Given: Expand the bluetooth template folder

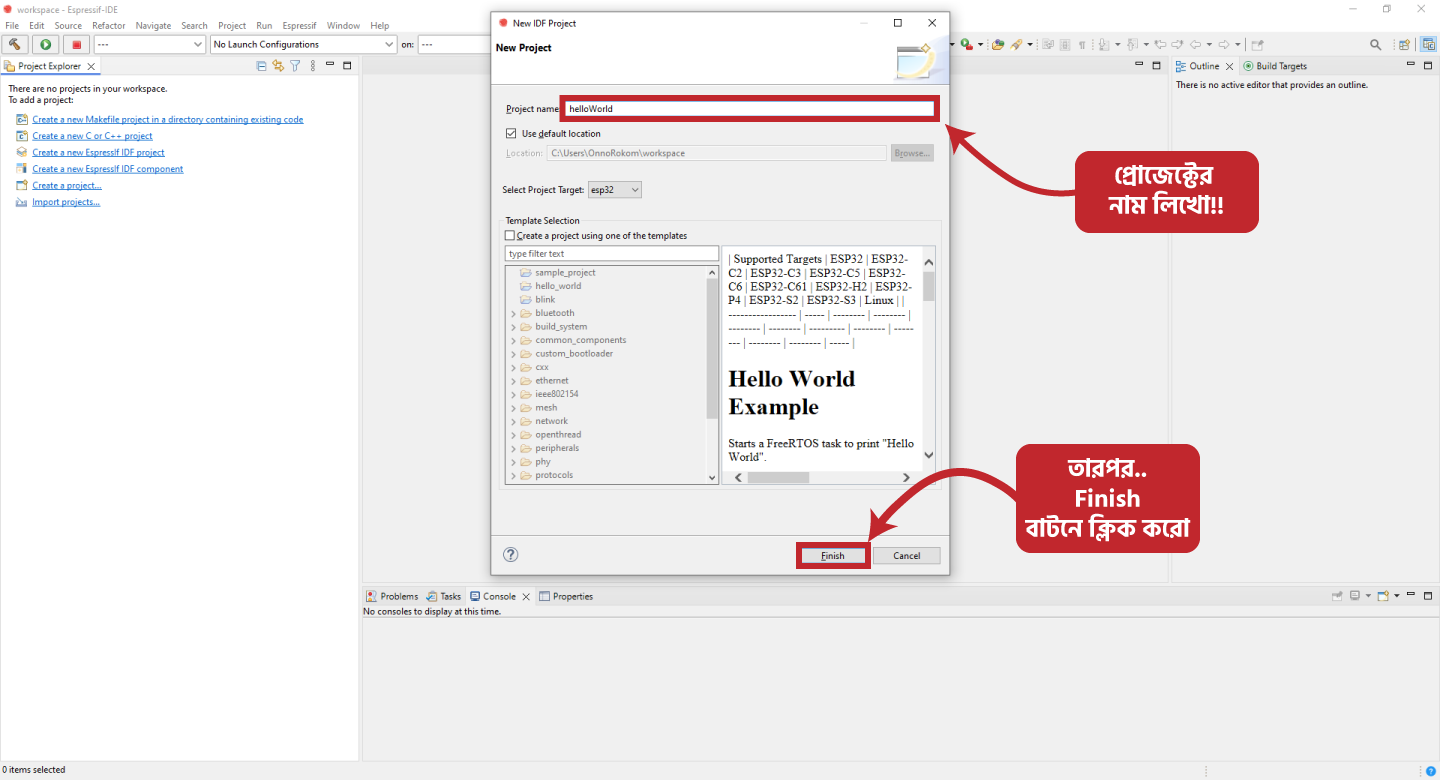Looking at the screenshot, I should click(514, 313).
